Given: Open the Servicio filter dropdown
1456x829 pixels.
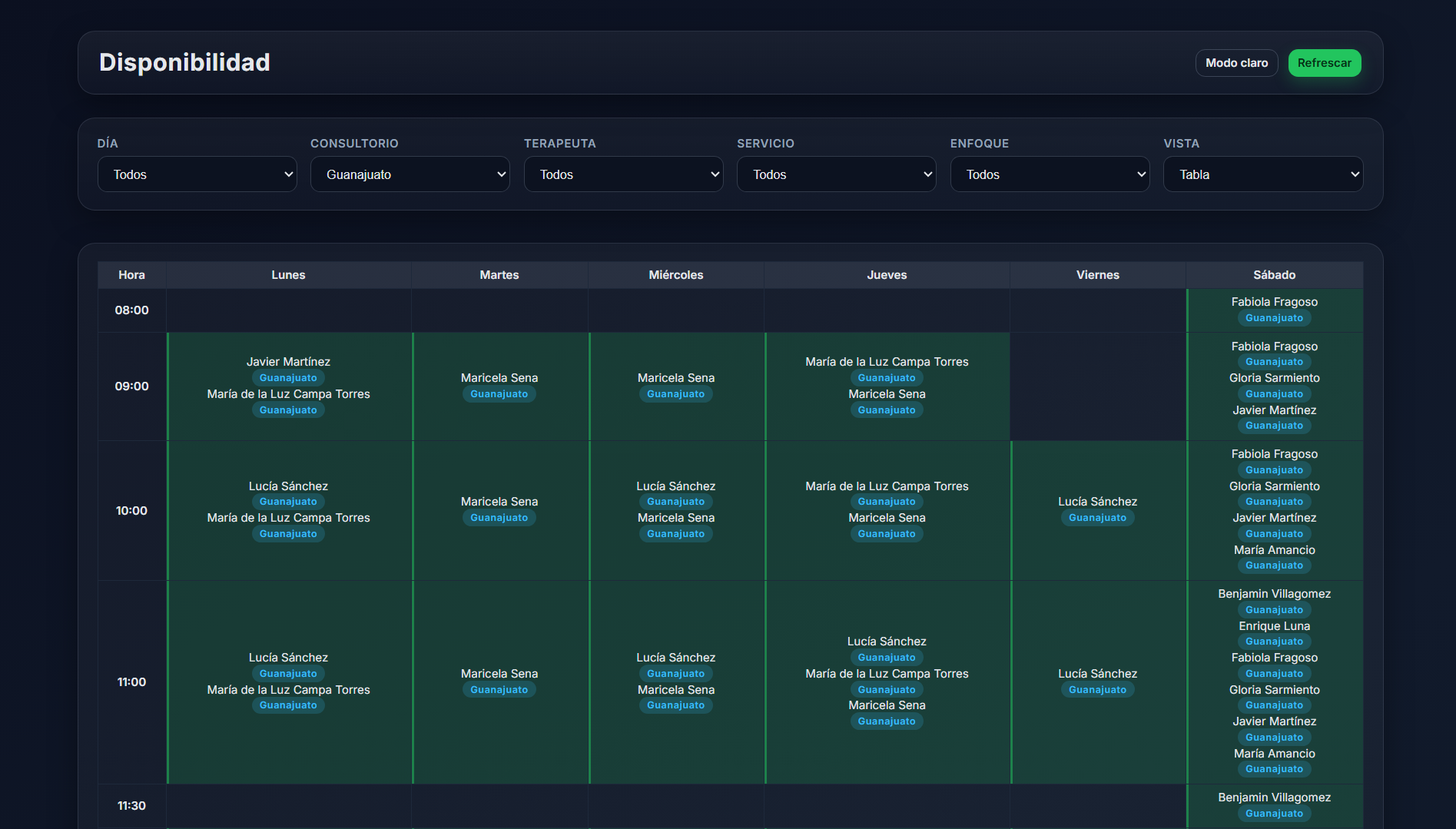Looking at the screenshot, I should (x=836, y=174).
